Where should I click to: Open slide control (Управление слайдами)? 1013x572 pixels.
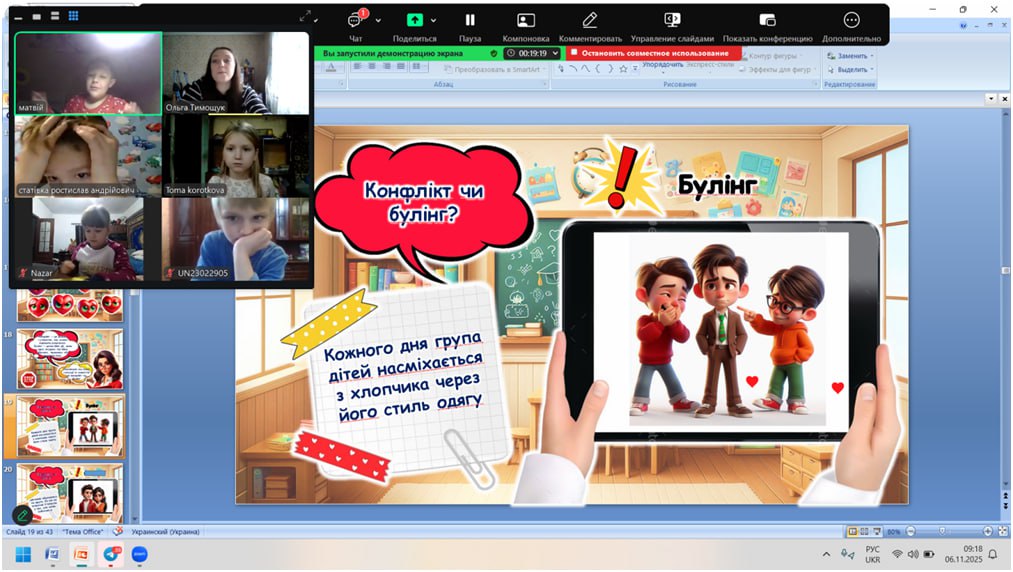(x=672, y=22)
